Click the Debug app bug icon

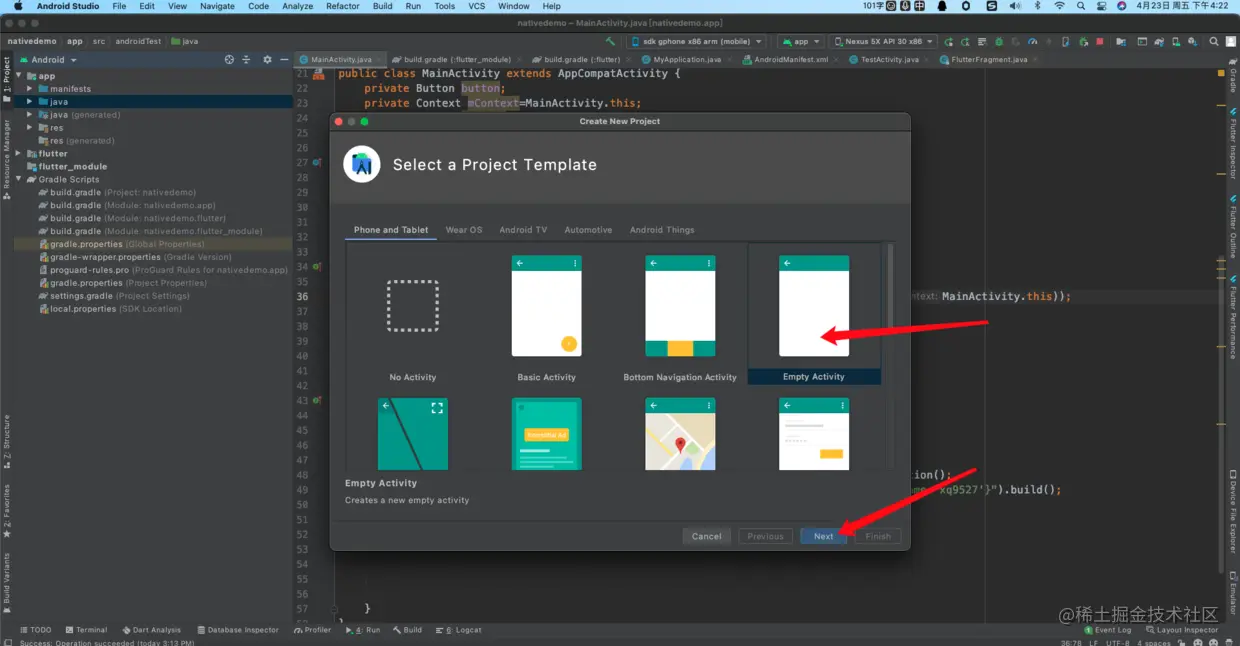(x=999, y=42)
